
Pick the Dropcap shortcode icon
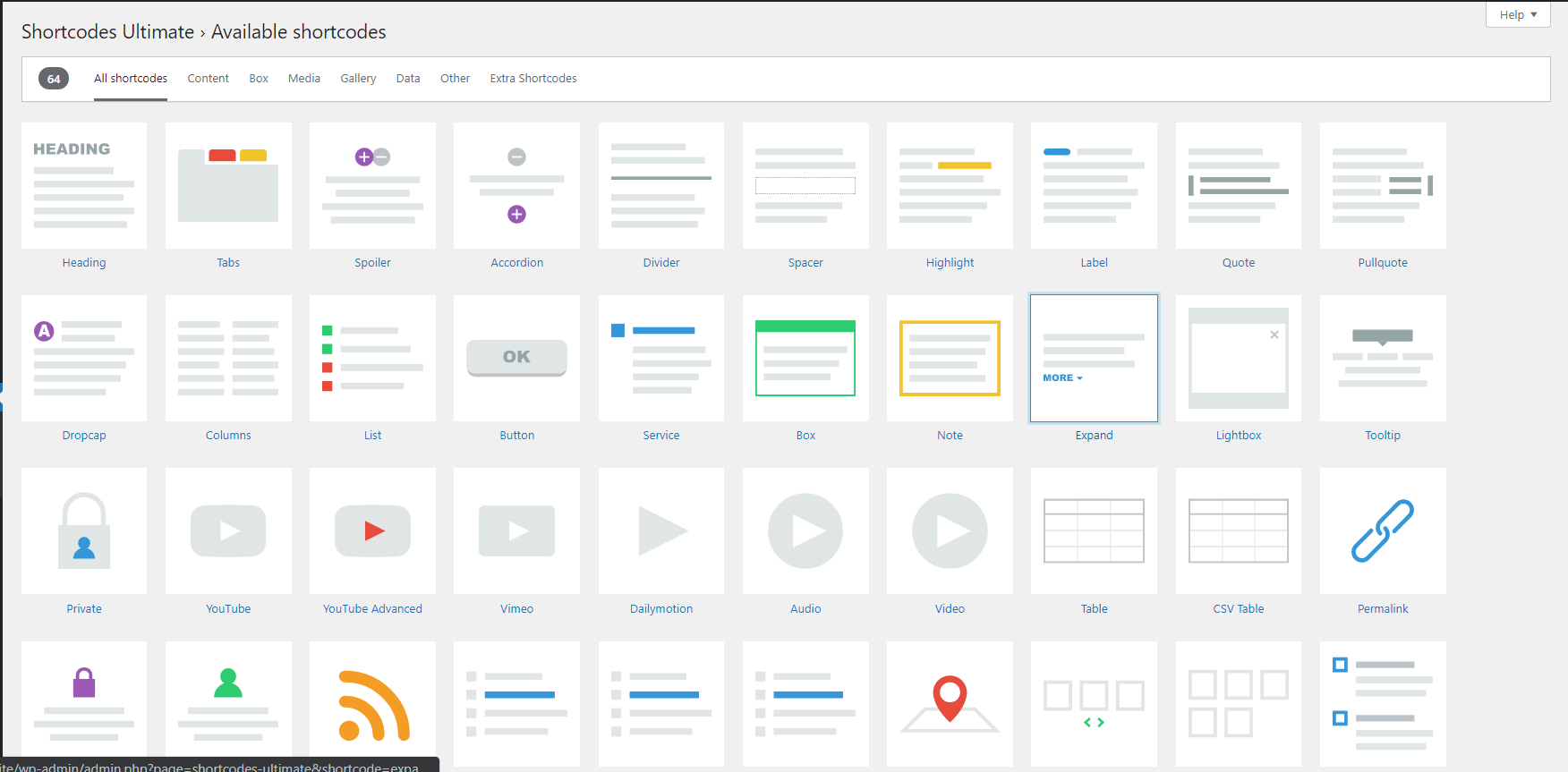tap(84, 358)
